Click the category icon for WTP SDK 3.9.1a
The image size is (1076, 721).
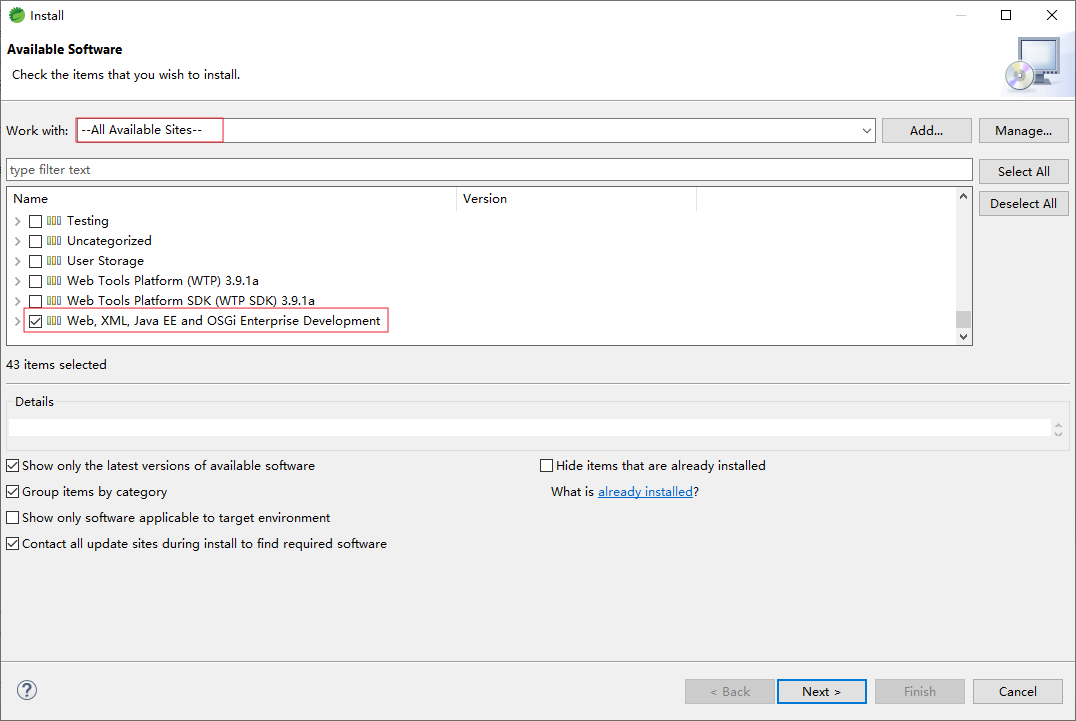point(55,301)
